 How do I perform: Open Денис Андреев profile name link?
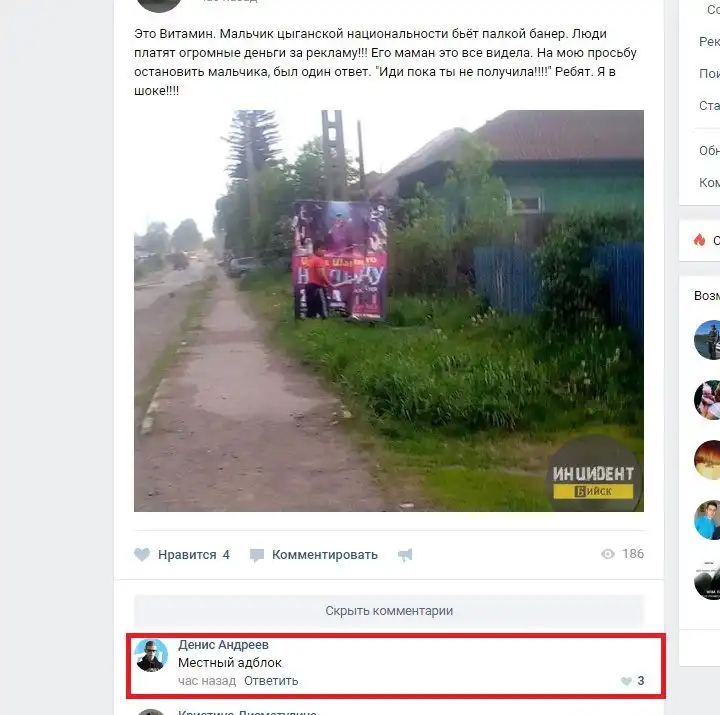pyautogui.click(x=223, y=645)
